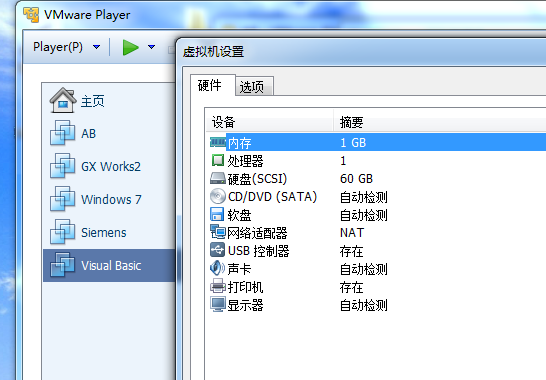Select the 内存 memory device row
The height and width of the screenshot is (380, 546).
[377, 142]
